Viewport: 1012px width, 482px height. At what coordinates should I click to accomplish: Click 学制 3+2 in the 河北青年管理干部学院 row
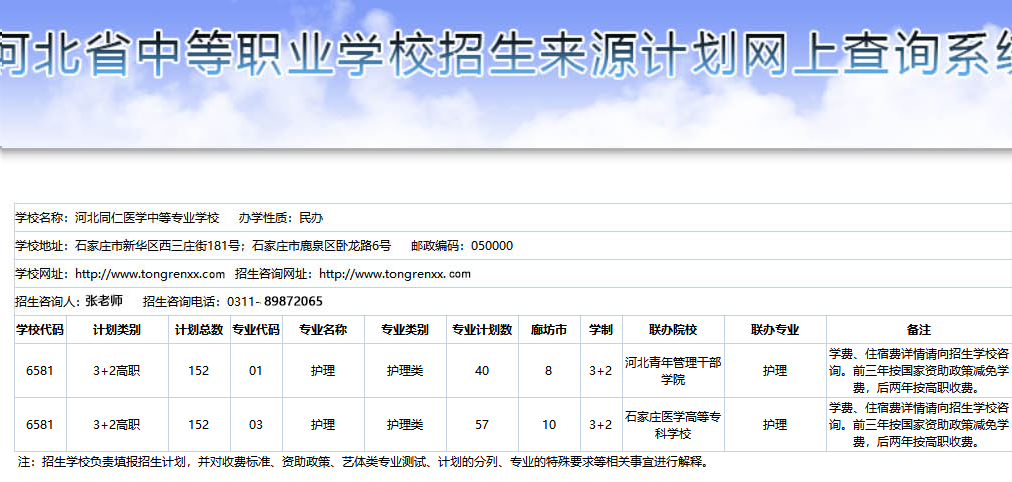pos(601,371)
